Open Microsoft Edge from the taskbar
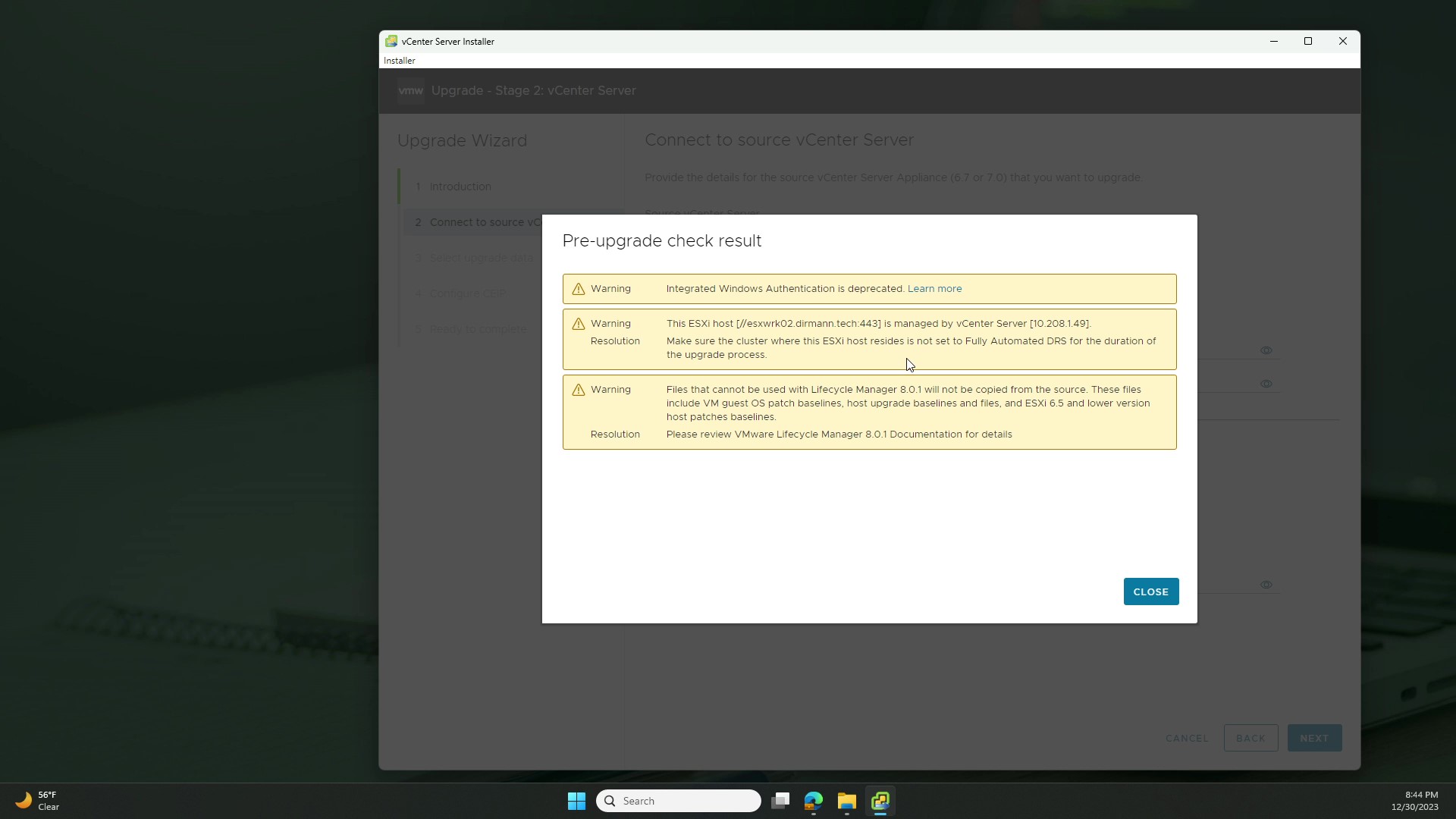 [x=814, y=801]
